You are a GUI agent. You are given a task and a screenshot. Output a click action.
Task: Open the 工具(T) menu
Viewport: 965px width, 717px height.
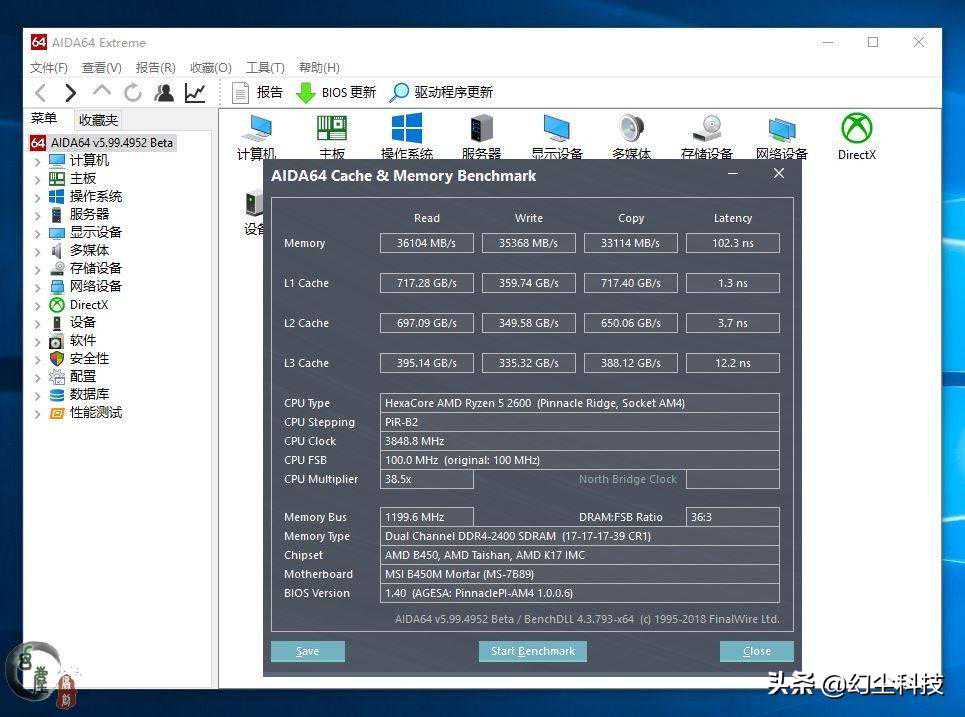coord(265,68)
